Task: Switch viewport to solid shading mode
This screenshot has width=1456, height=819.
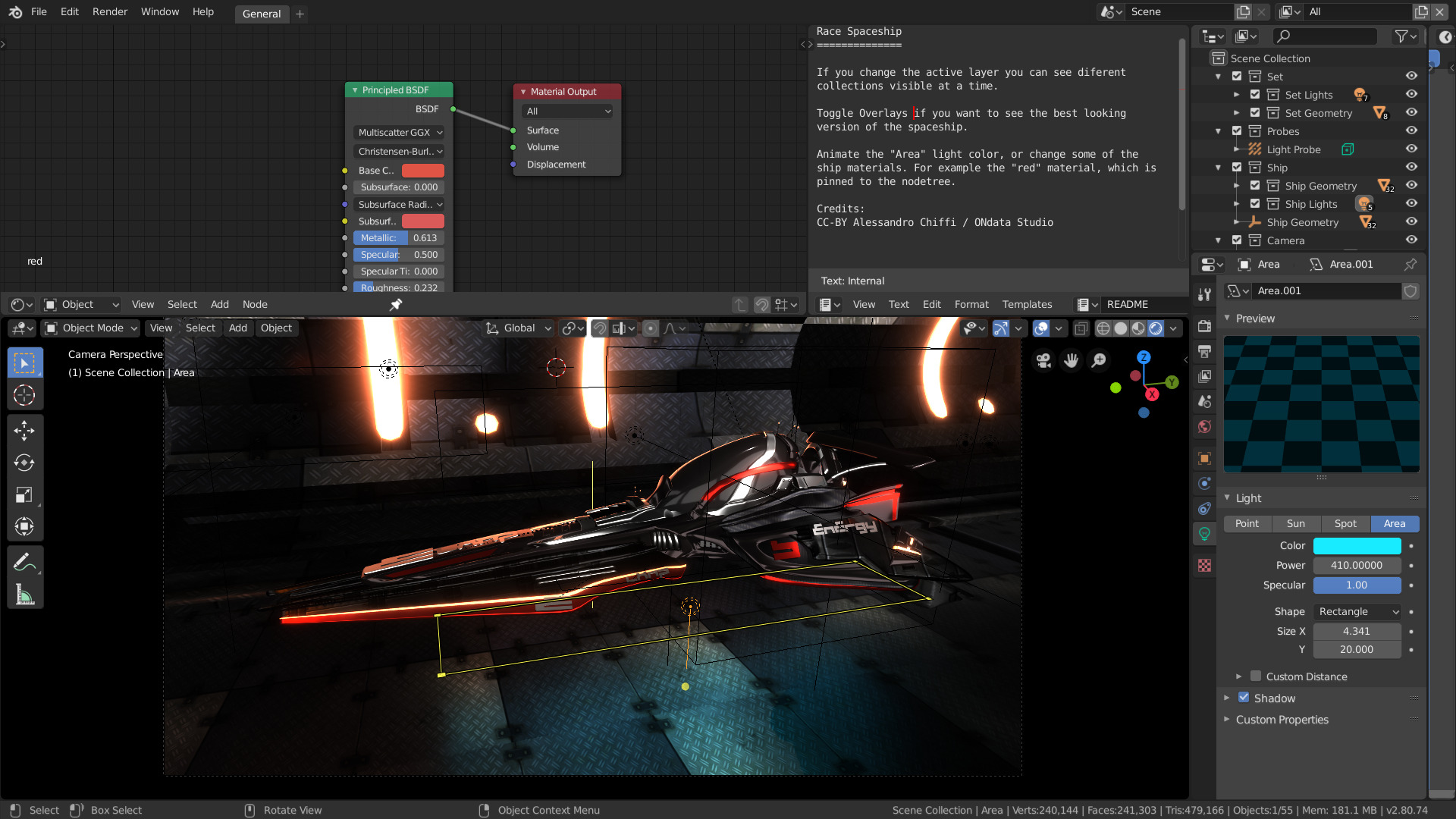Action: click(x=1120, y=328)
